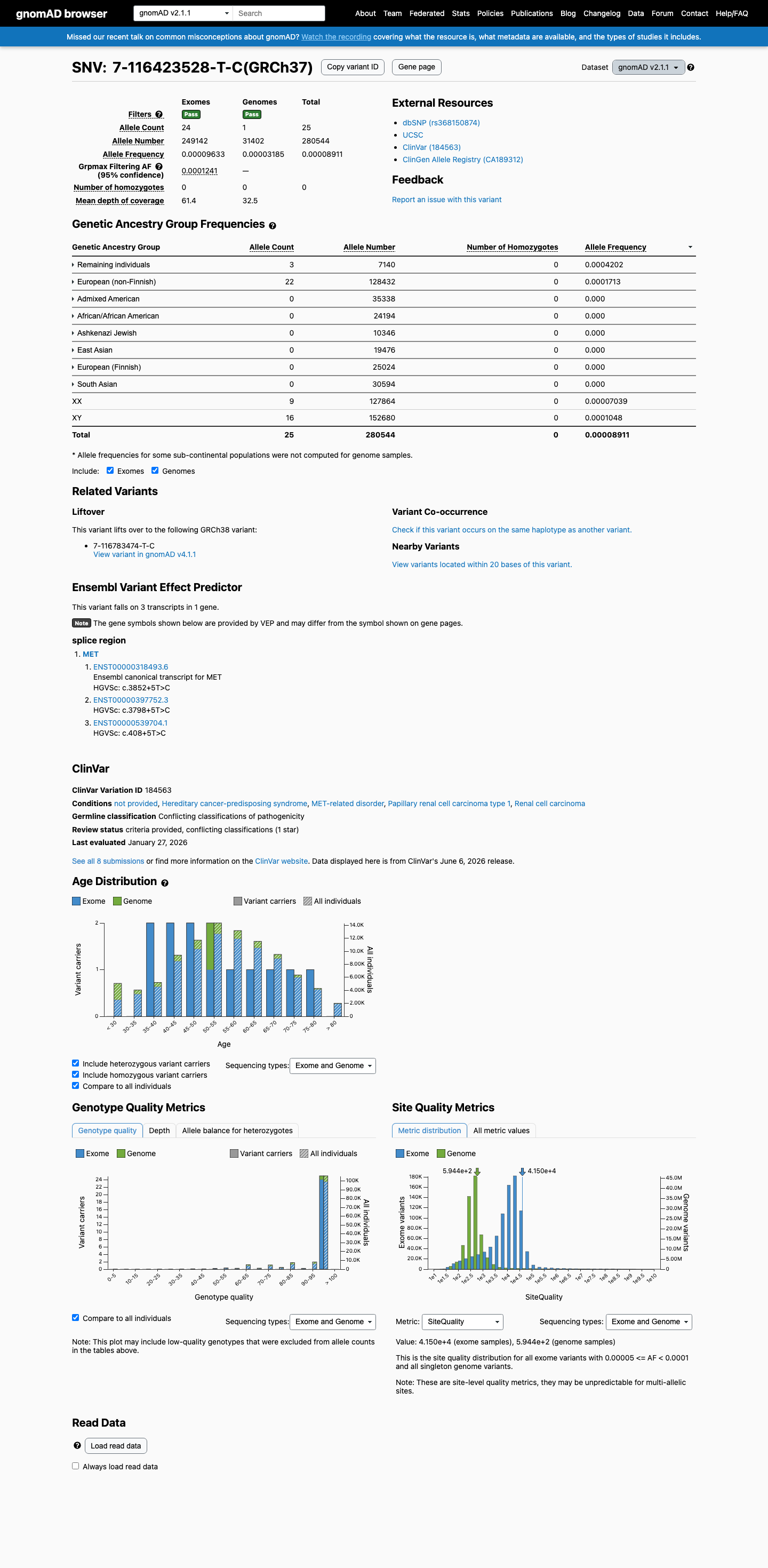The height and width of the screenshot is (1568, 768).
Task: Enable Always load read data checkbox
Action: pos(75,1466)
